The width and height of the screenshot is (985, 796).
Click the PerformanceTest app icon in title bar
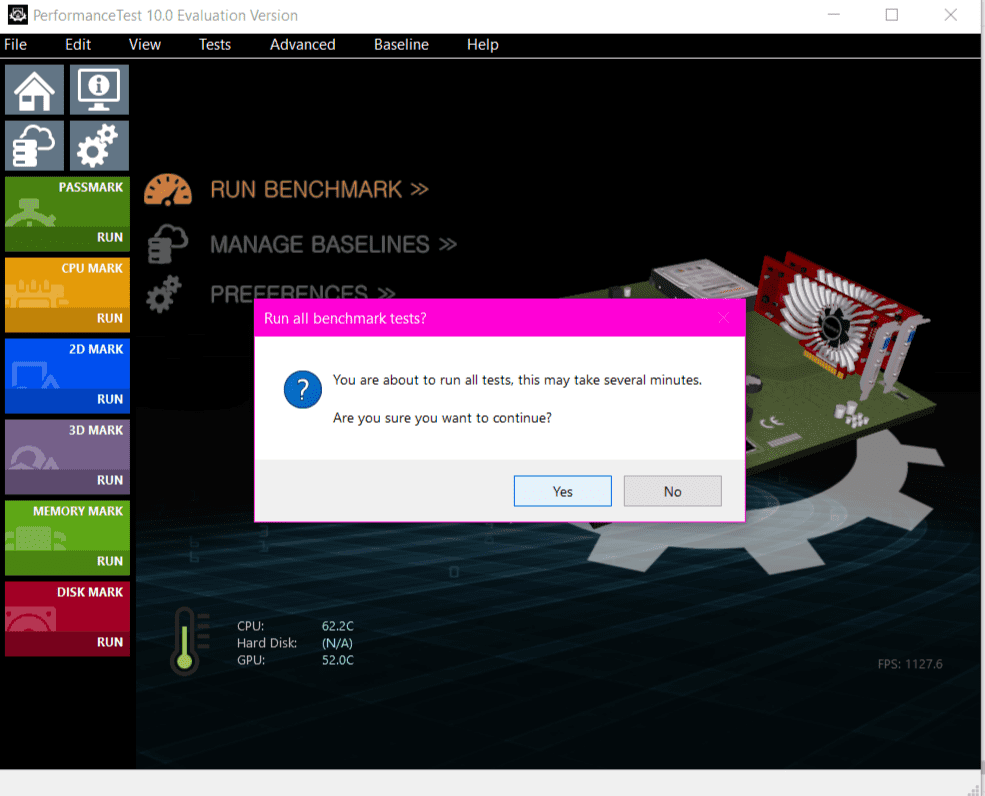[x=17, y=15]
